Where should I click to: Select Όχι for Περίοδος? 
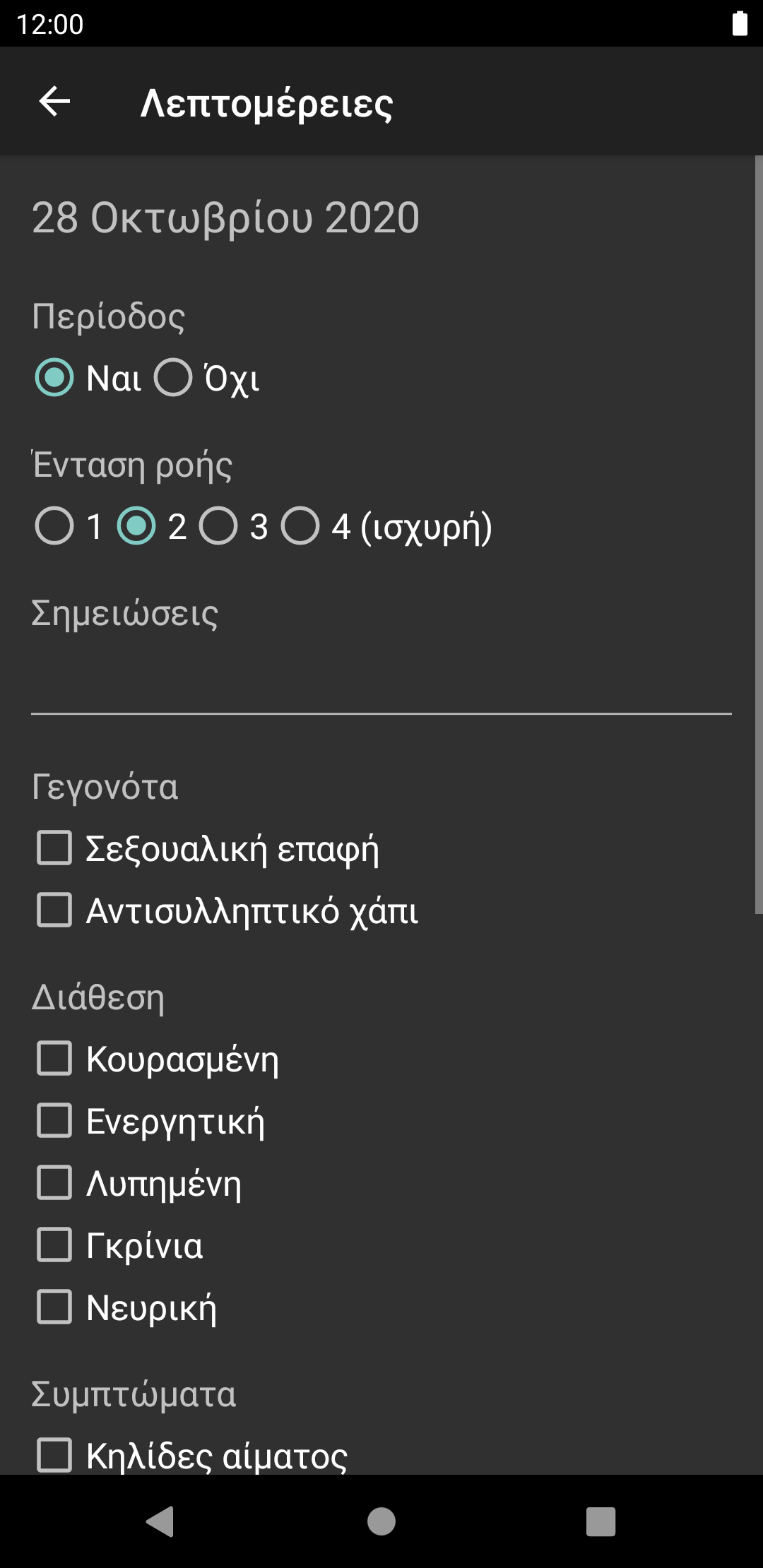pos(173,378)
